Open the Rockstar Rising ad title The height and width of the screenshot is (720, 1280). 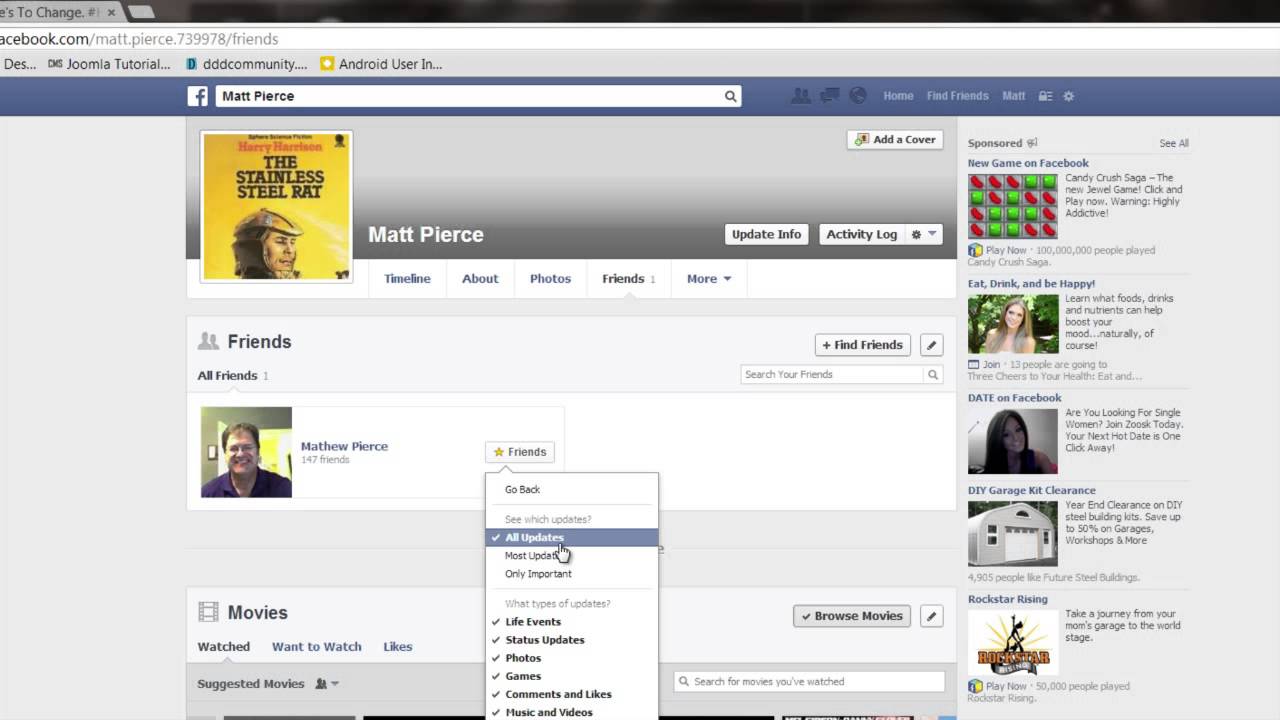[x=1008, y=599]
